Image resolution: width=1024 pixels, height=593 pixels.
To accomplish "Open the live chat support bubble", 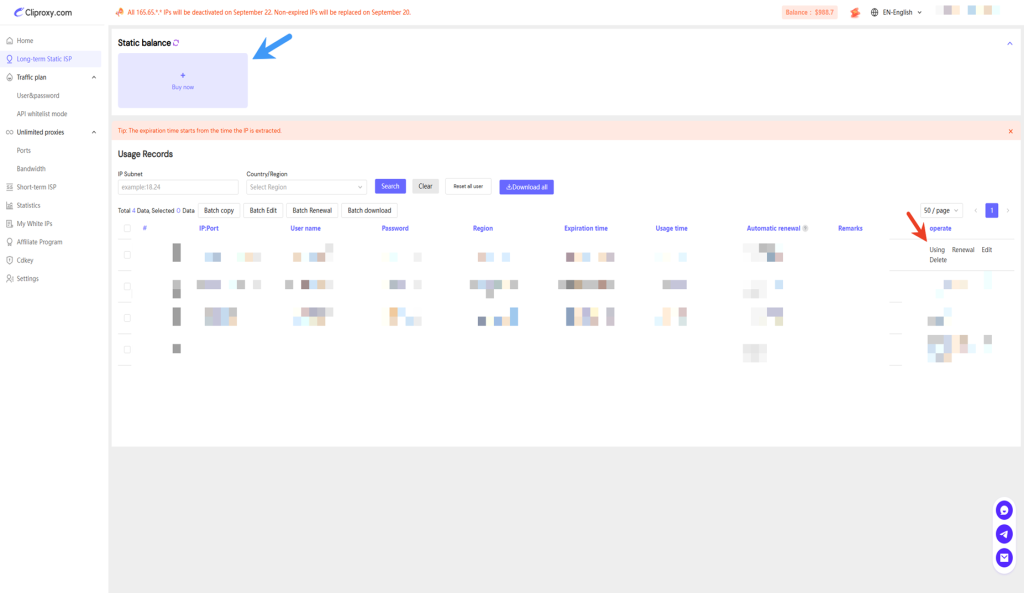I will click(1004, 510).
